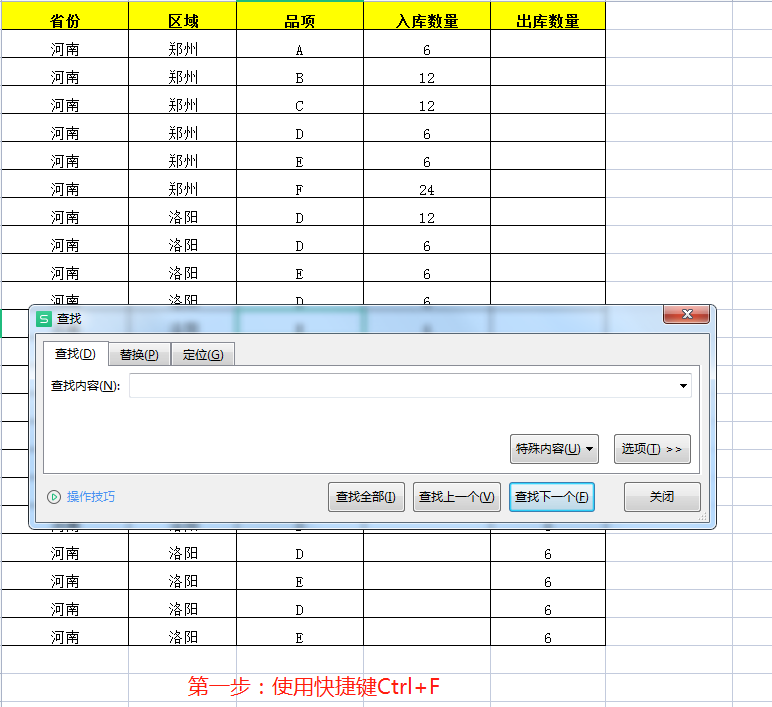Select 入库数量 12 in row B
This screenshot has width=772, height=707.
pyautogui.click(x=427, y=72)
